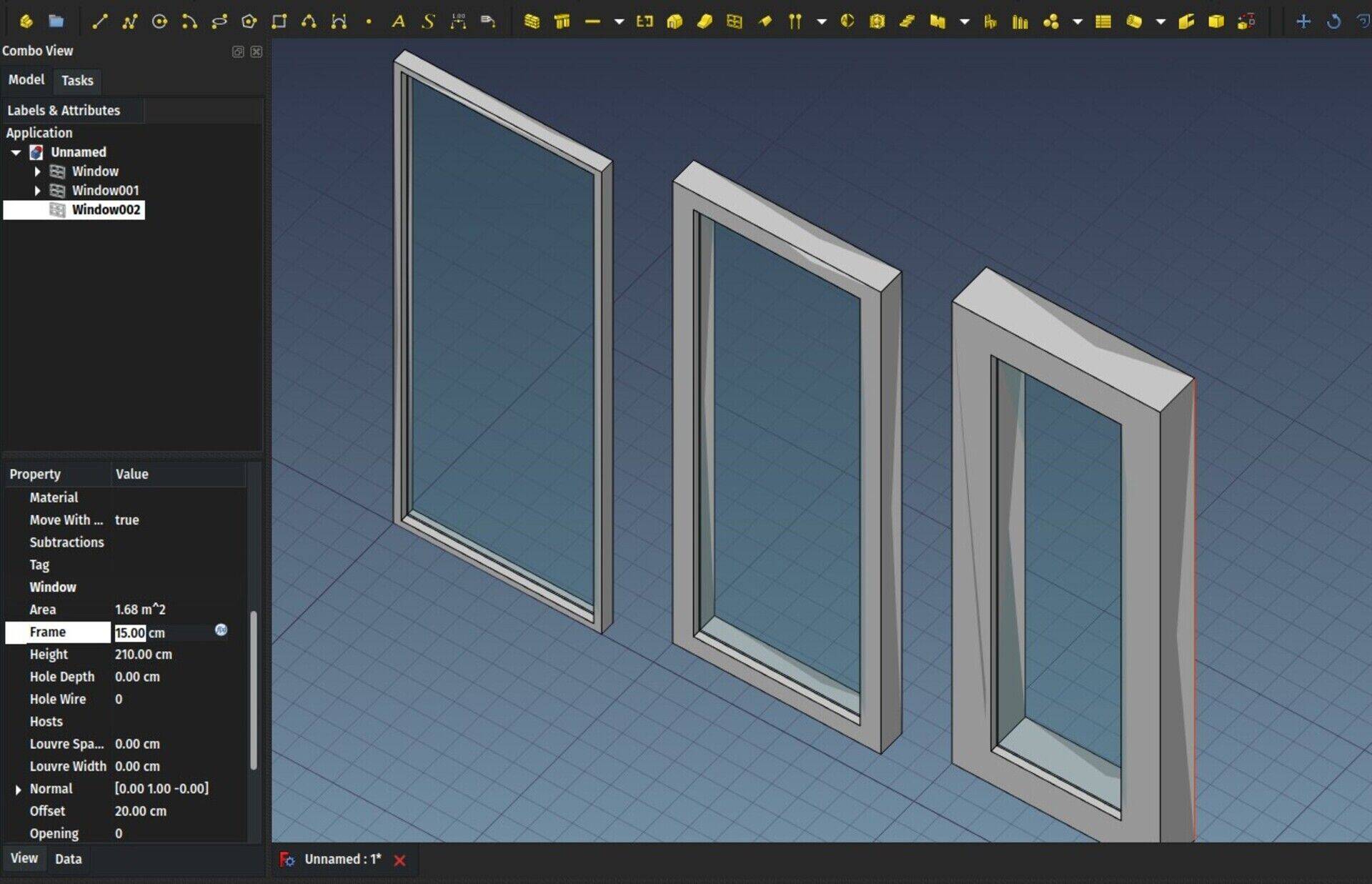This screenshot has height=884, width=1372.
Task: Select the B-spline curve tool
Action: tap(309, 21)
